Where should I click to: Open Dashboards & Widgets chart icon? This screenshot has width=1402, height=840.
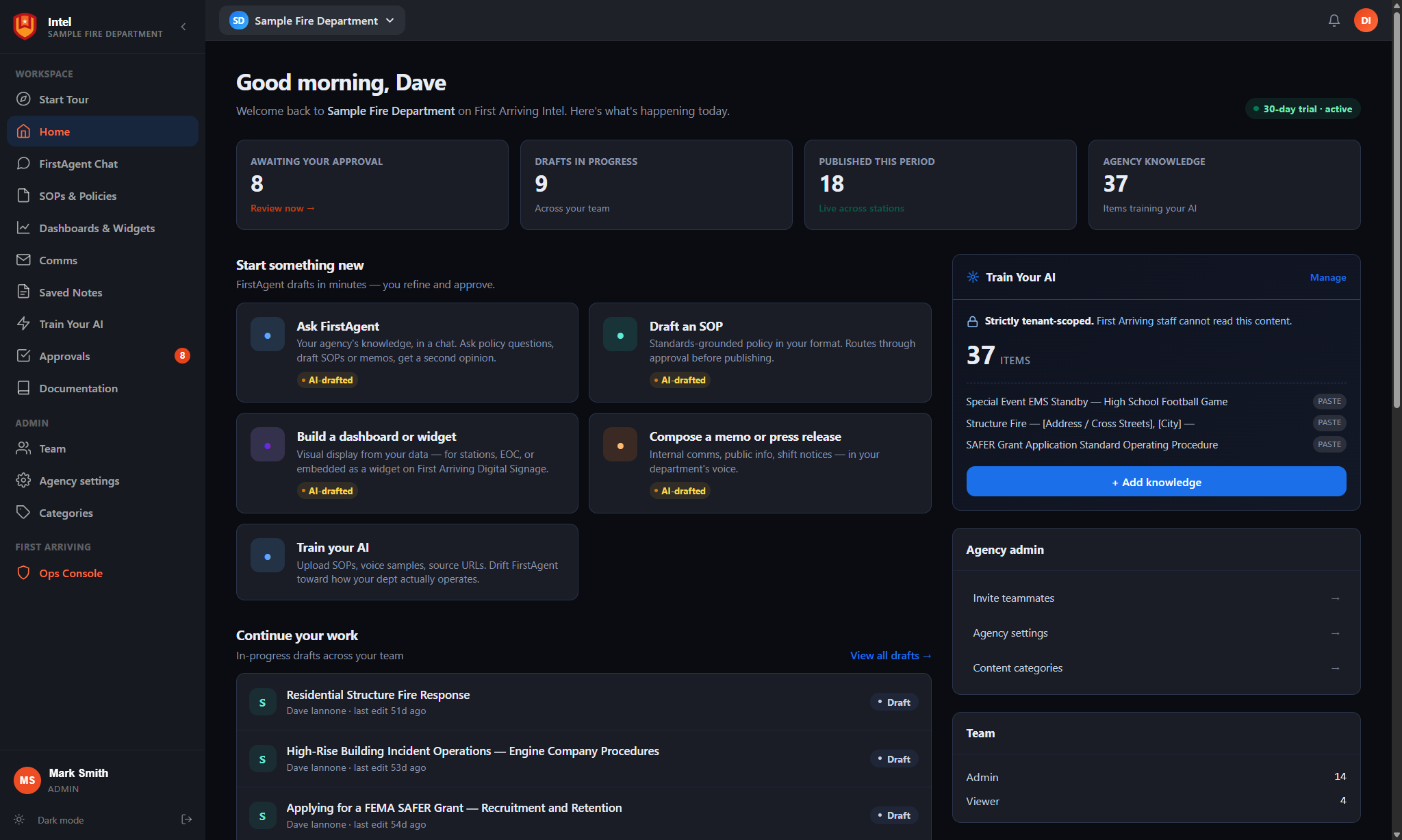[x=23, y=228]
